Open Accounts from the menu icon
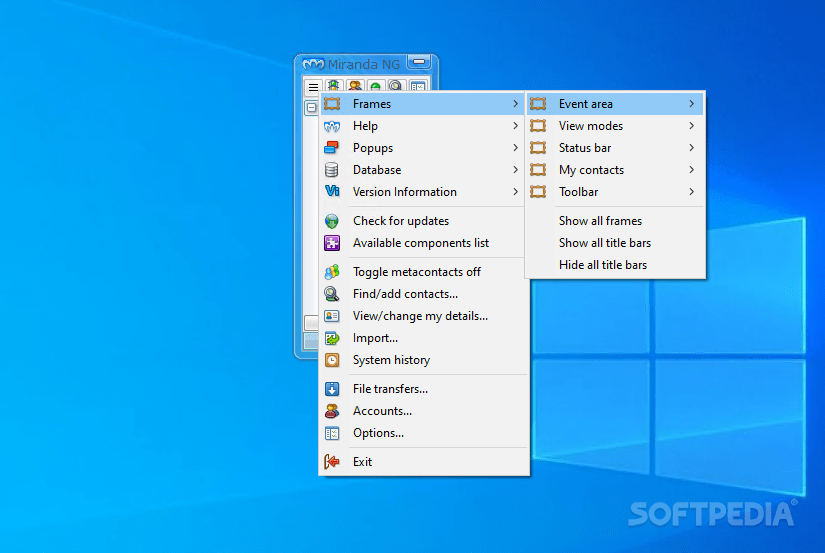This screenshot has height=553, width=825. click(x=332, y=411)
